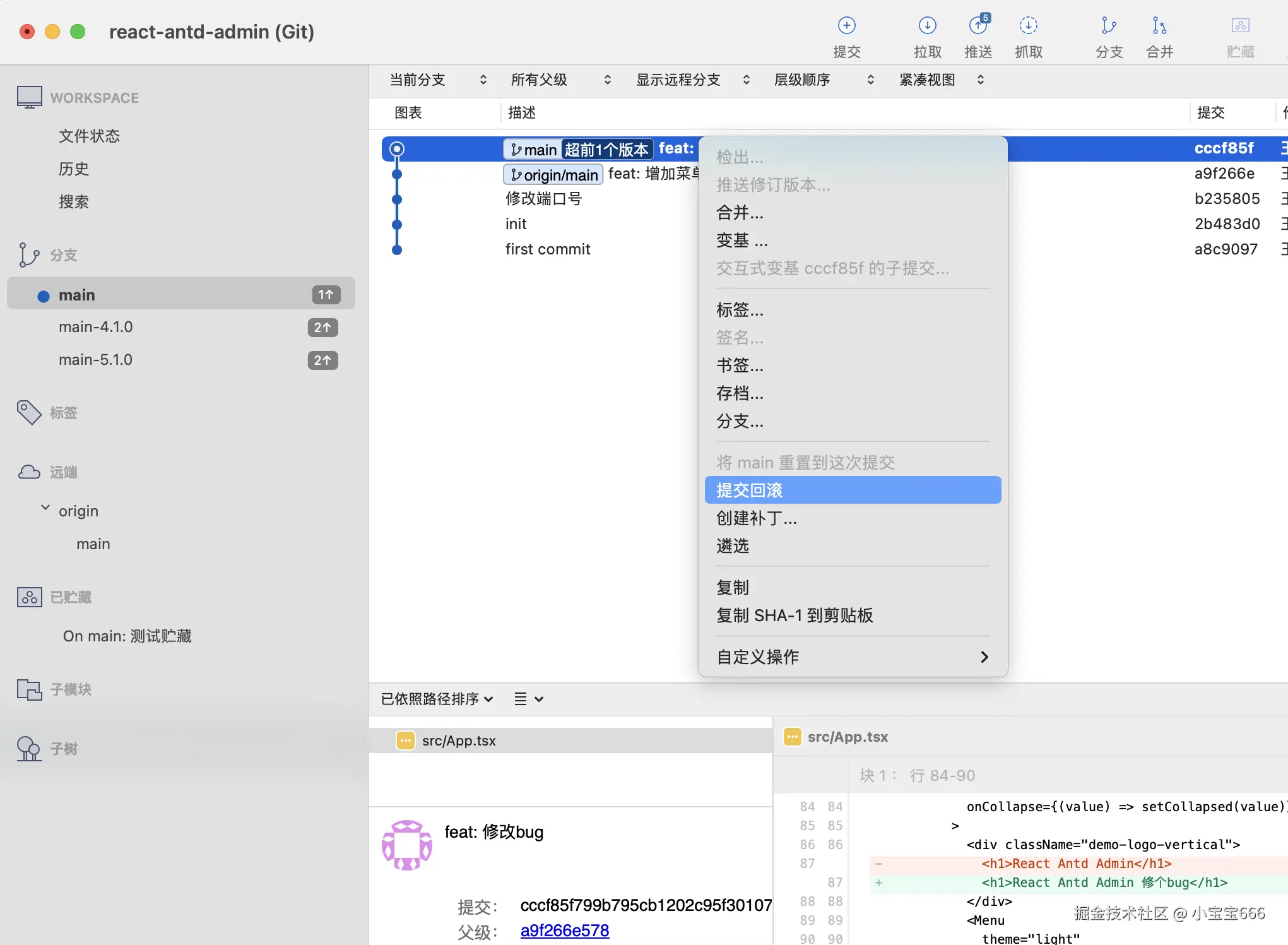Open the 自定义操作 submenu
The height and width of the screenshot is (945, 1288).
851,657
